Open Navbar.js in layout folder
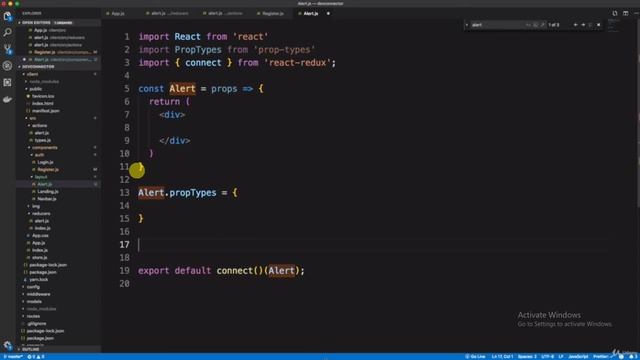Screen dimensions: 640x360 click(x=47, y=199)
